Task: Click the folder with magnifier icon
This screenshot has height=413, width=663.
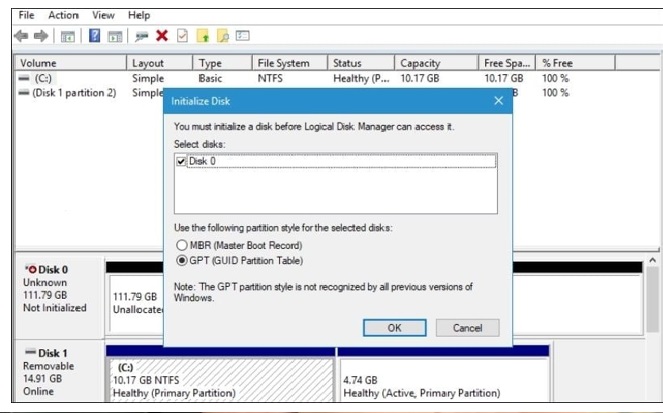Action: pyautogui.click(x=224, y=36)
